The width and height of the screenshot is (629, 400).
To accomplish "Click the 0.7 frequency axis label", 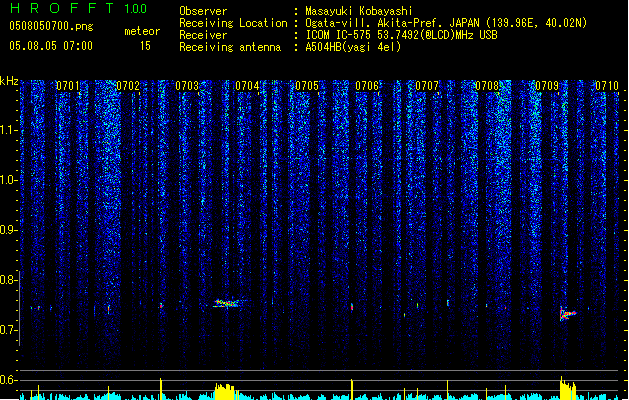I will point(9,330).
